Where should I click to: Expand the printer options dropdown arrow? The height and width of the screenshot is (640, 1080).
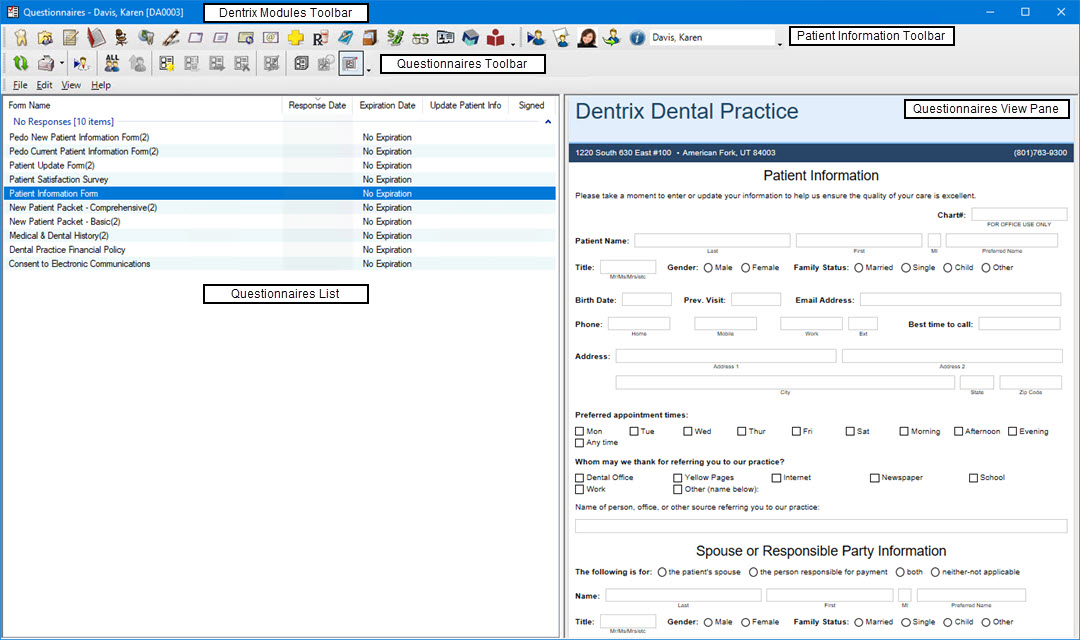(62, 63)
